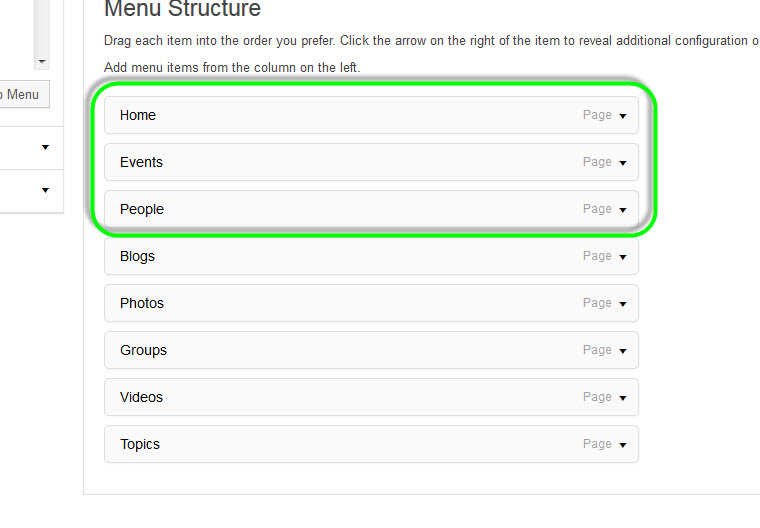Click the People menu item label
760x528 pixels.
142,209
